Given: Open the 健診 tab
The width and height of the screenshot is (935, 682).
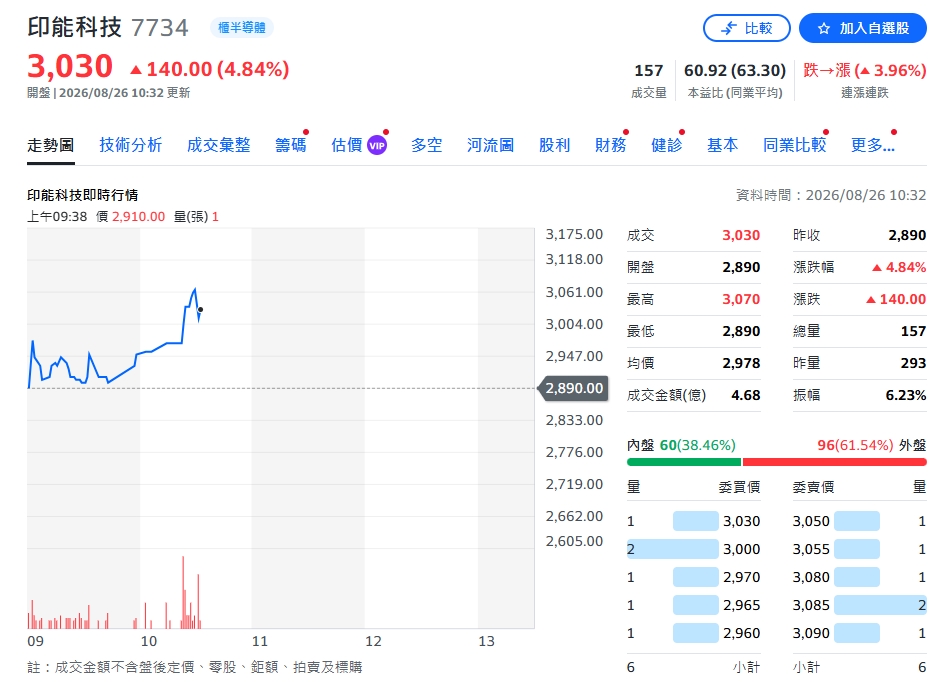Looking at the screenshot, I should click(x=667, y=145).
